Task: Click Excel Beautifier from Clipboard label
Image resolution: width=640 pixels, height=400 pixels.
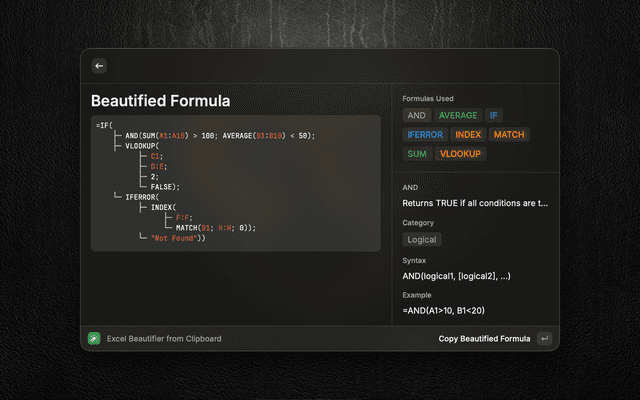Action: (164, 339)
